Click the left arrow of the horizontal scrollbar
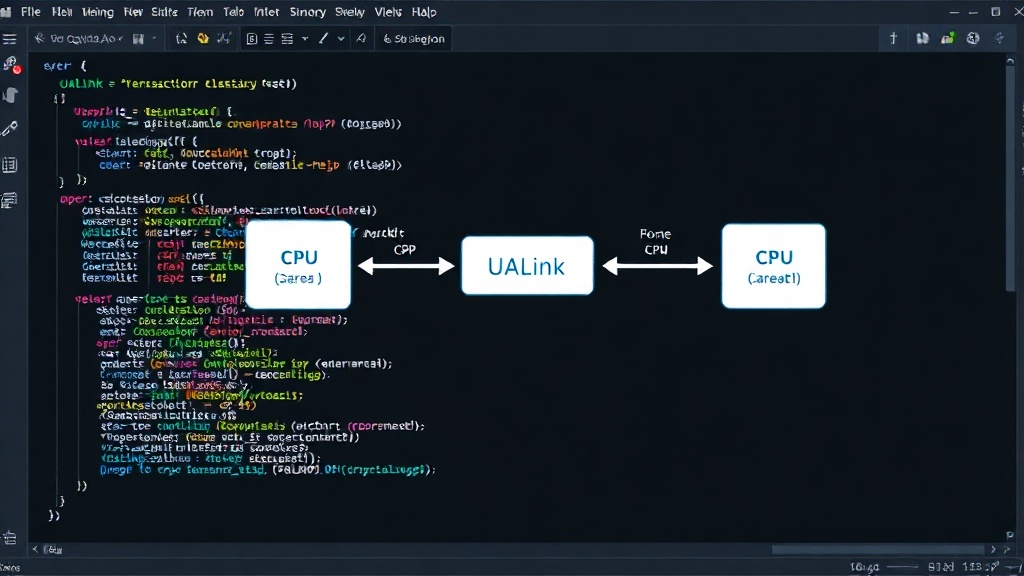Screen dimensions: 1024x576 [x=35, y=549]
